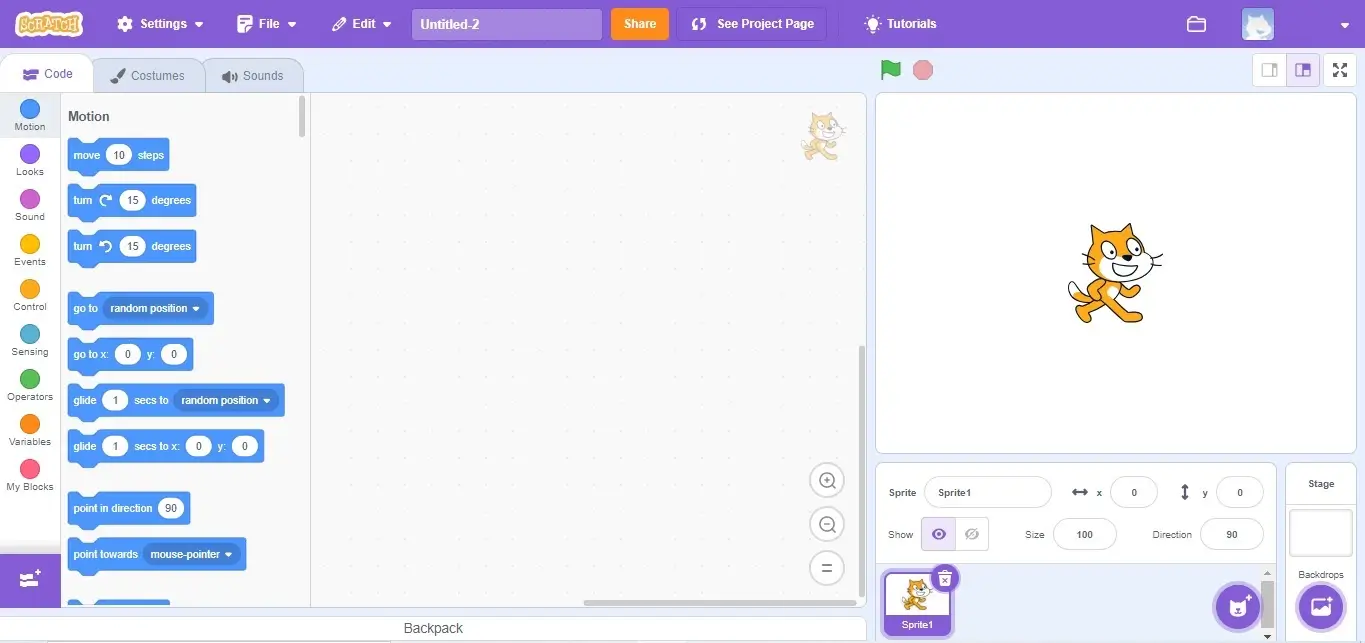
Task: Click the Sprite name input field
Action: point(988,492)
